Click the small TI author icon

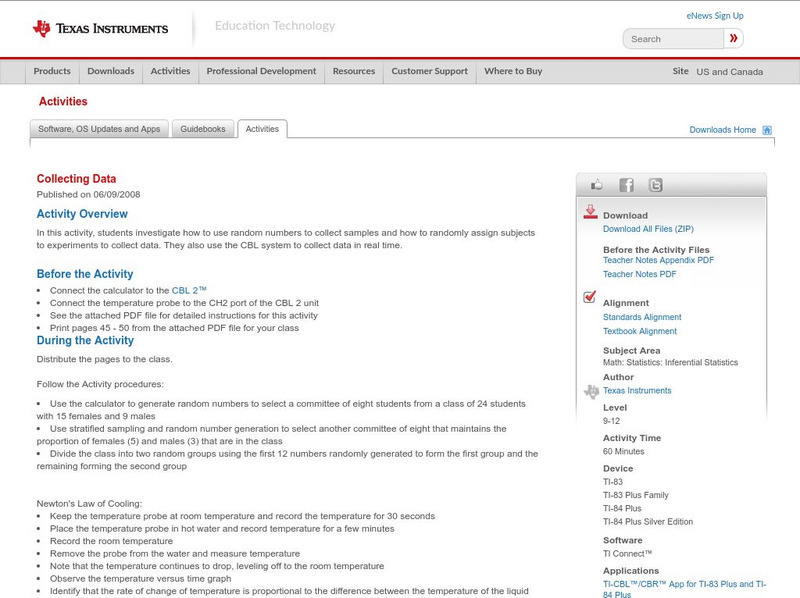pos(591,391)
